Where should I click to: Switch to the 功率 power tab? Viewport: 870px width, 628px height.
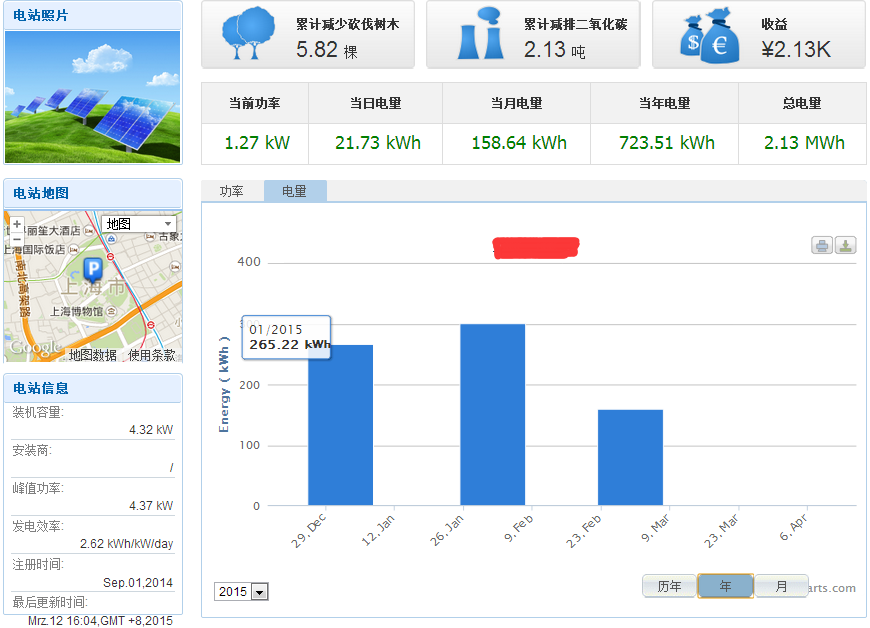pyautogui.click(x=232, y=191)
